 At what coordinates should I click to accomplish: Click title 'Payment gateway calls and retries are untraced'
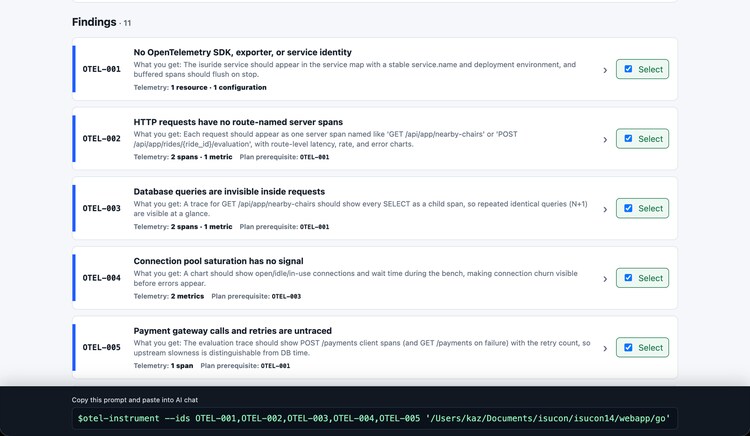[x=232, y=331]
